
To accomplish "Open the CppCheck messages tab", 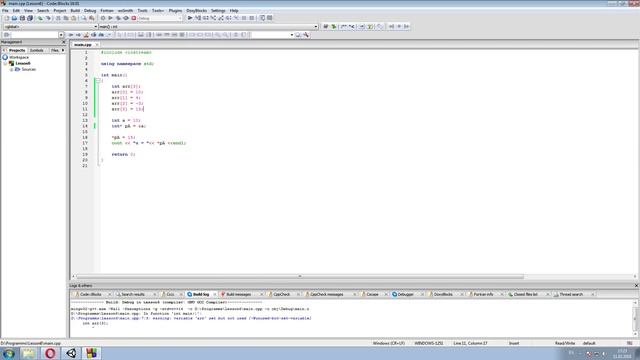I will (x=327, y=294).
